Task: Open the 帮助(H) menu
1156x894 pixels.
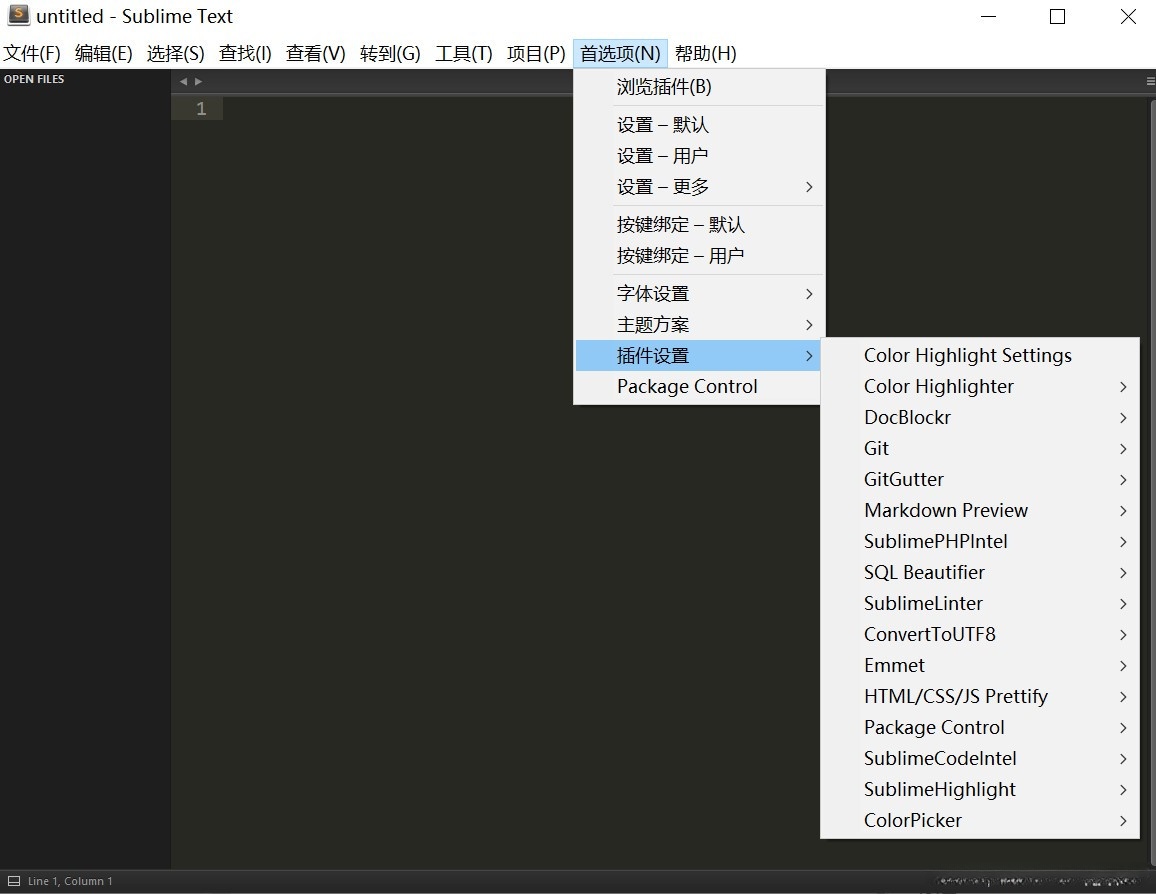Action: [x=705, y=53]
